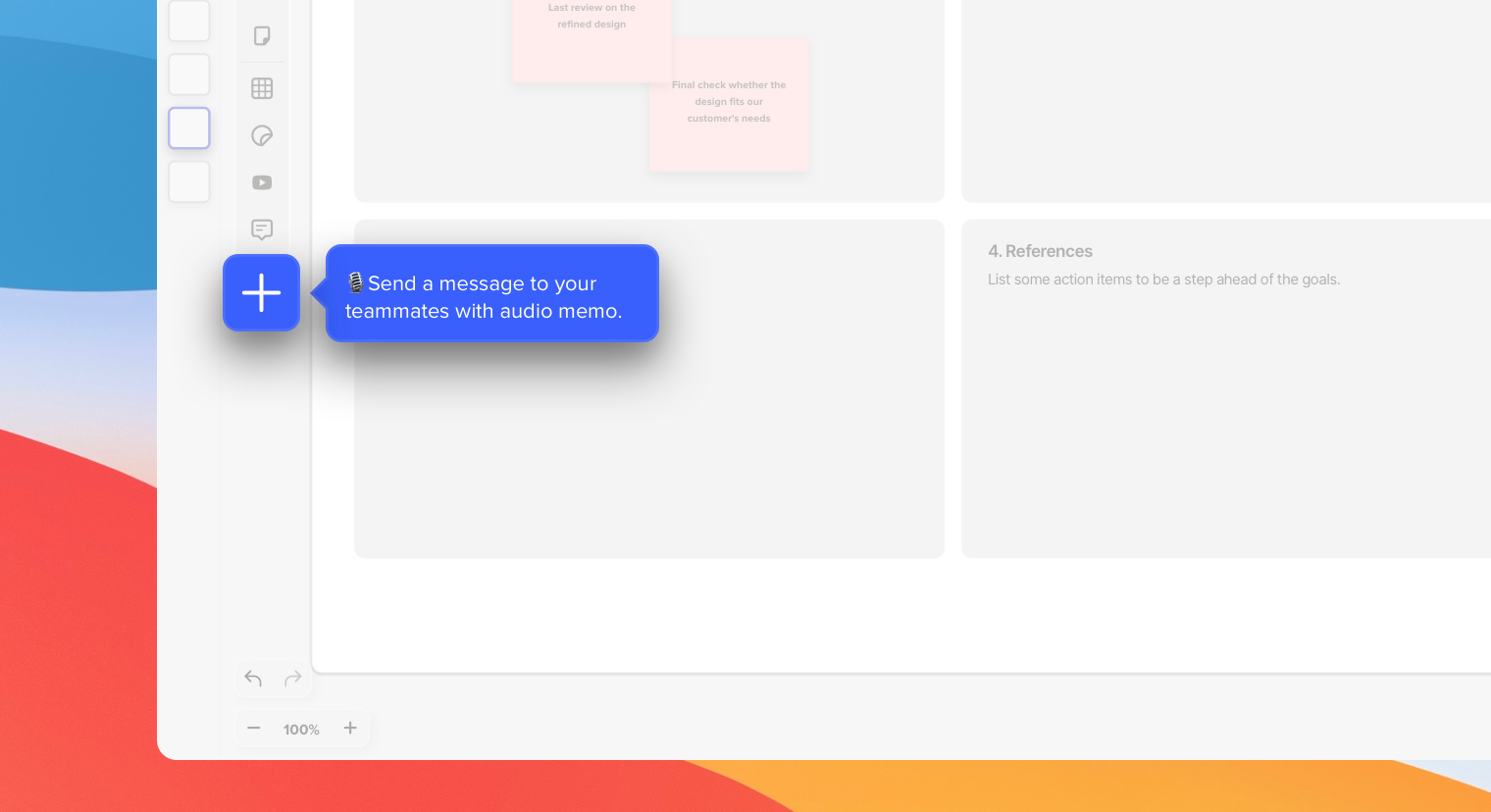Click the blue plus add button
The height and width of the screenshot is (812, 1491).
pyautogui.click(x=261, y=292)
